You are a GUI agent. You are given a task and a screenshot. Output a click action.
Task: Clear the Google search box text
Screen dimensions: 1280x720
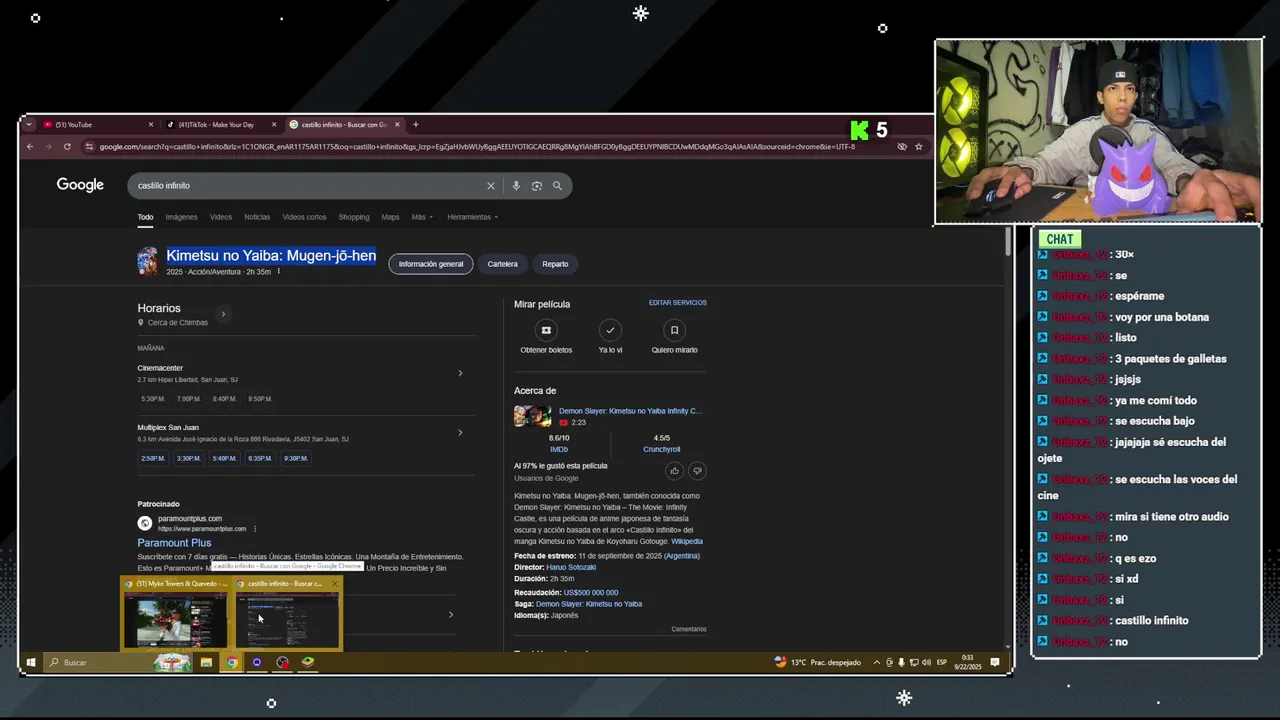[491, 186]
